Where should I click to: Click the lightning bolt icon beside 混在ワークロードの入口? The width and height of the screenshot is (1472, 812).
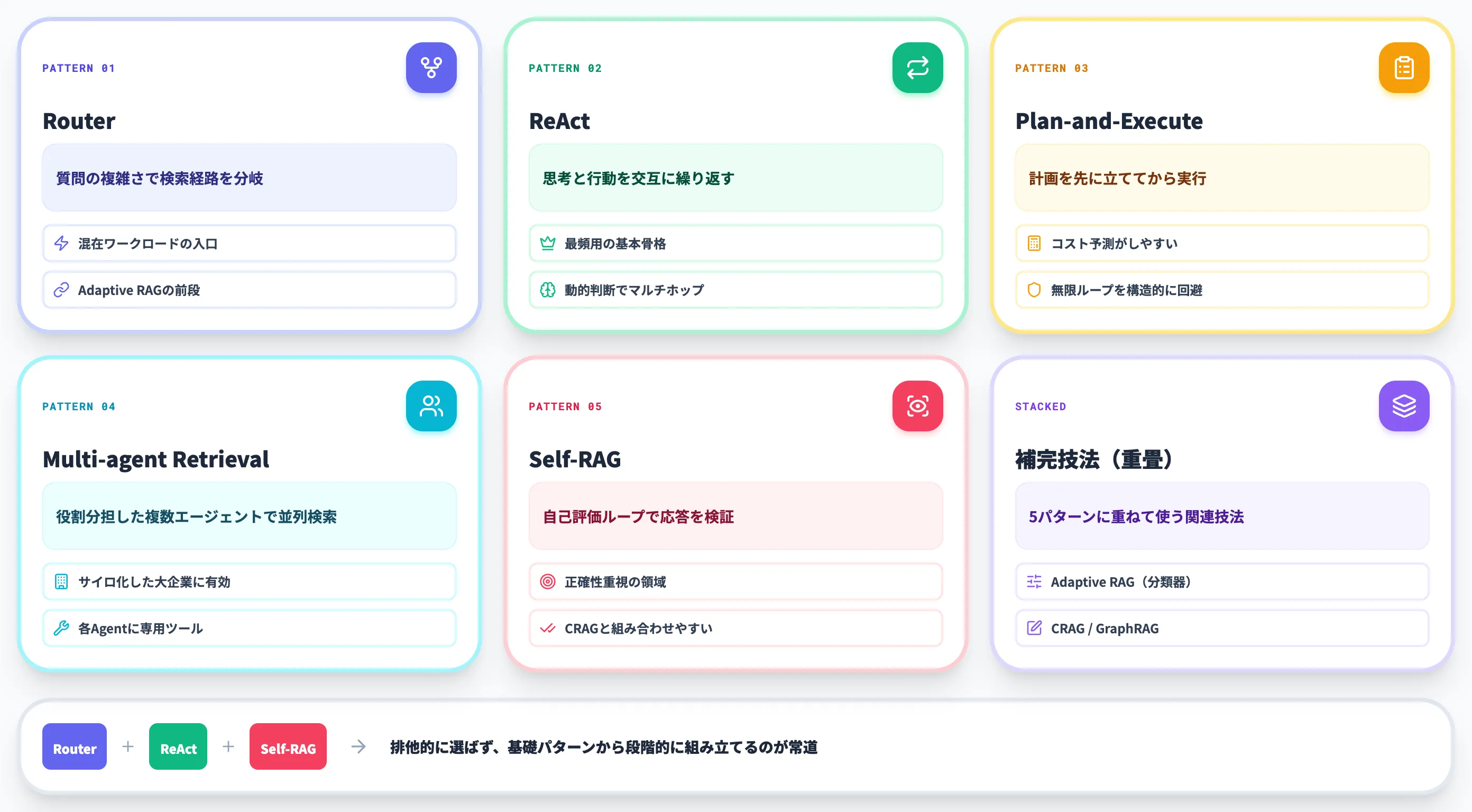[61, 243]
